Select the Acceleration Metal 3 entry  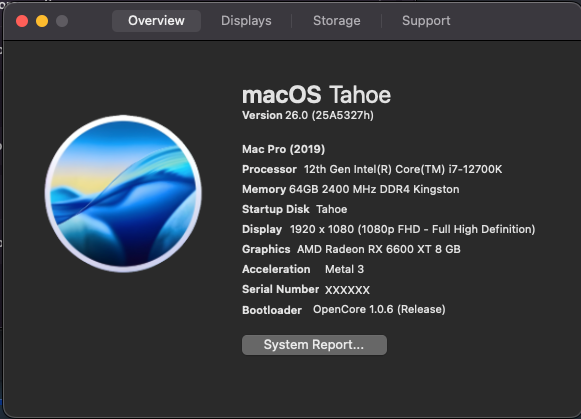[303, 269]
